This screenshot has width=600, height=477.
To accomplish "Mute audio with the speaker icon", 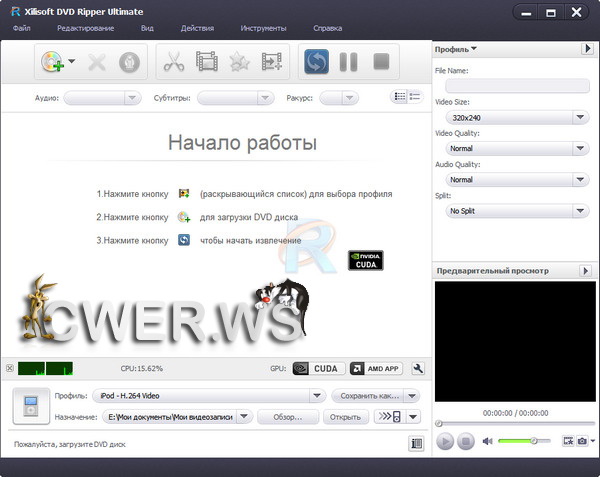I will (x=488, y=441).
